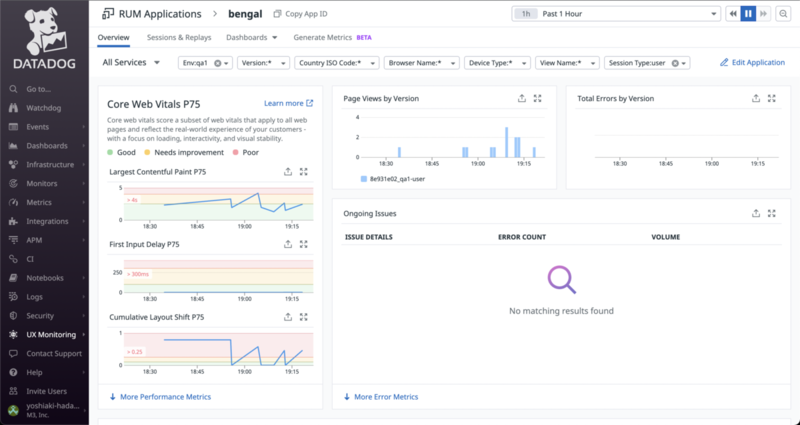Click the Contact Support chat icon
Screen dimensions: 800x425
[13, 353]
